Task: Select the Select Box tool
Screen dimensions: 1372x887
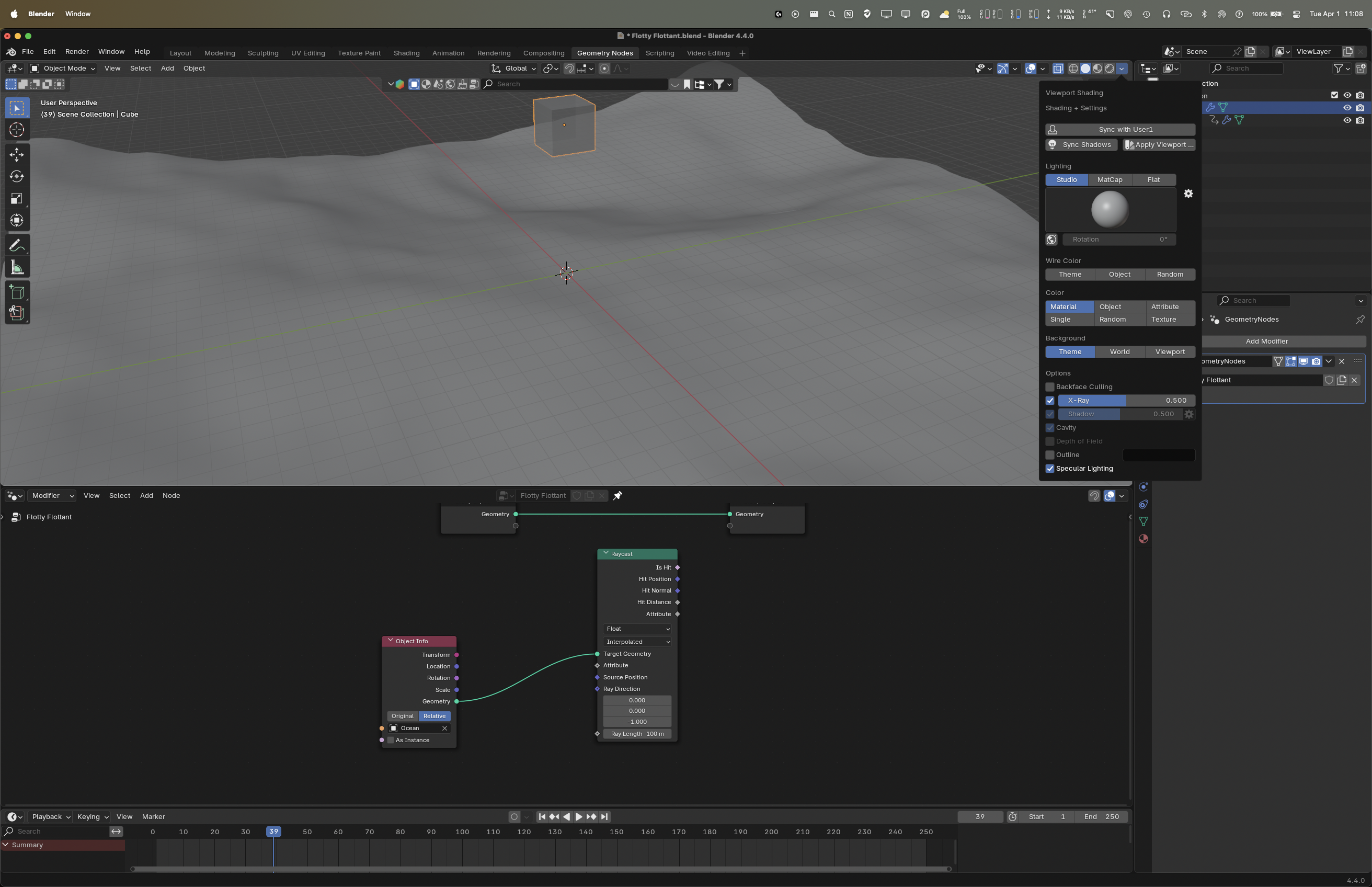Action: pos(17,108)
